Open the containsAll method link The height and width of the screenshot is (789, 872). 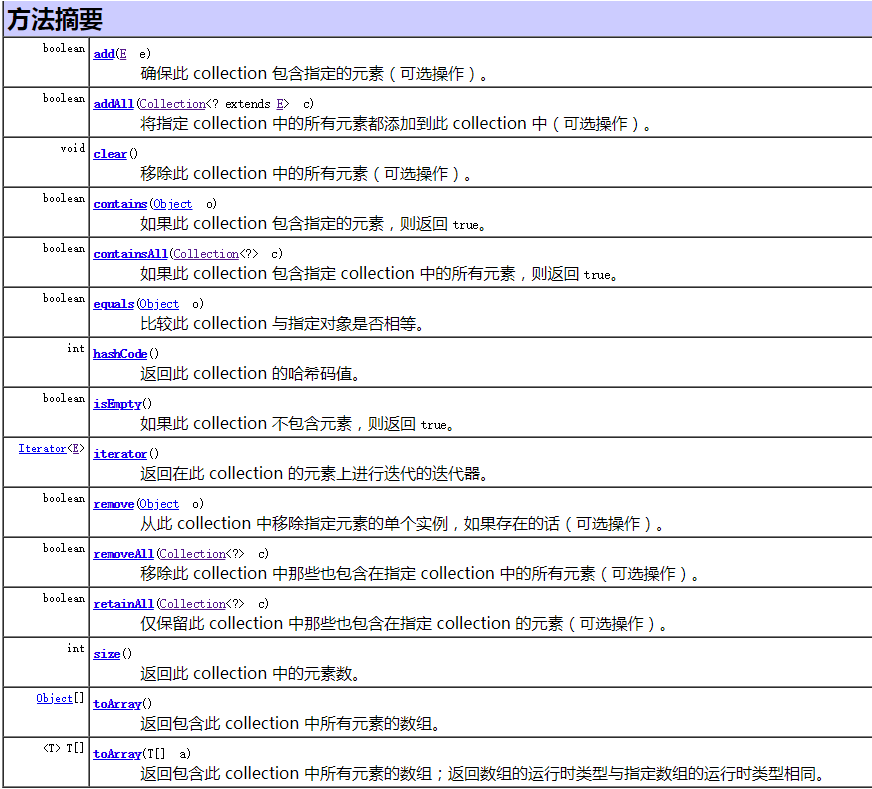[x=130, y=254]
